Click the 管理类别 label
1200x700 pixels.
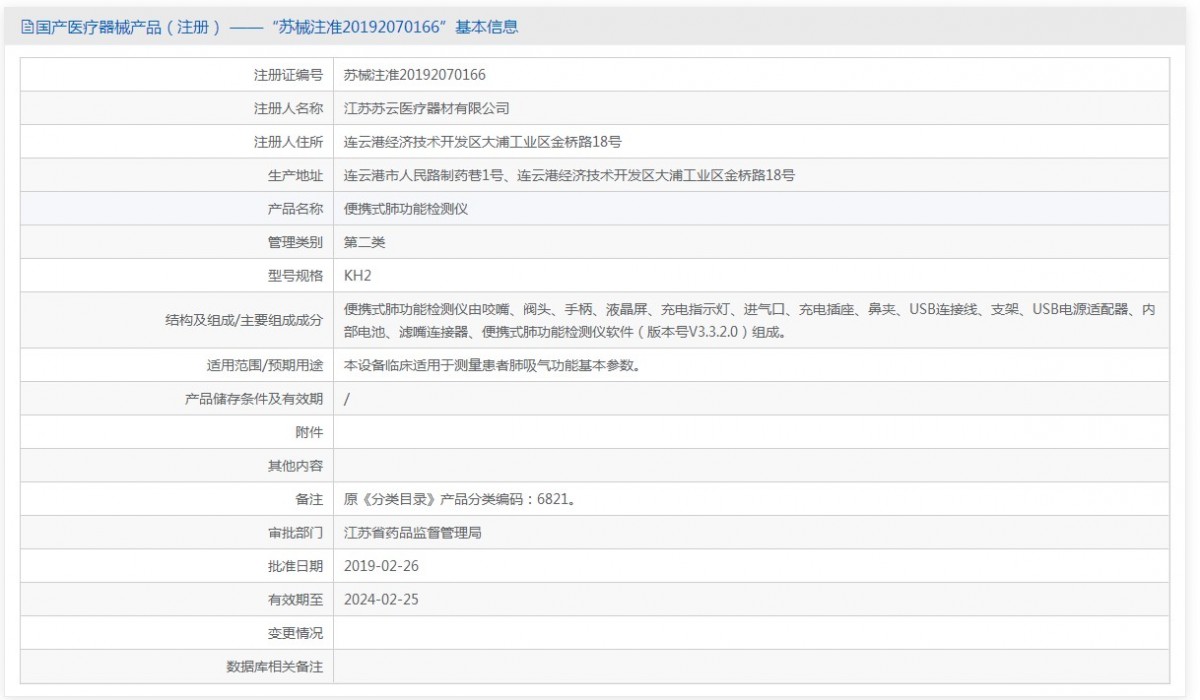click(x=295, y=242)
